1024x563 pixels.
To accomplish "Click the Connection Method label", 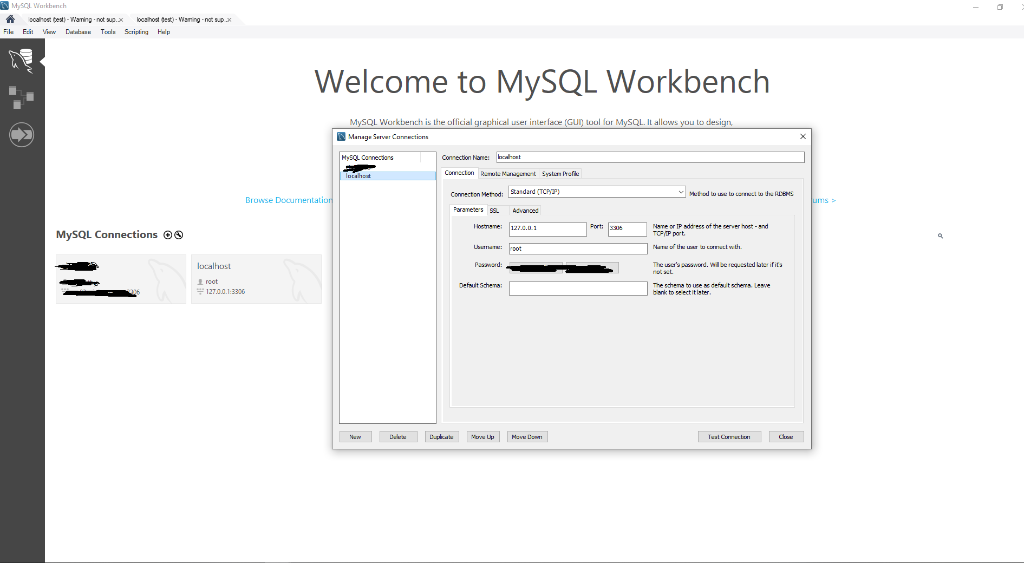I will coord(477,194).
